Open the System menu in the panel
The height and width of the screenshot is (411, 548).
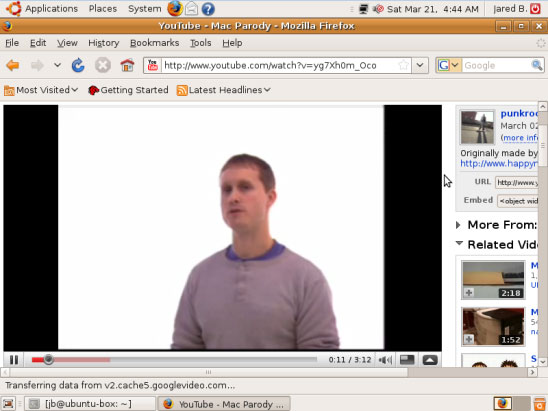tap(144, 9)
